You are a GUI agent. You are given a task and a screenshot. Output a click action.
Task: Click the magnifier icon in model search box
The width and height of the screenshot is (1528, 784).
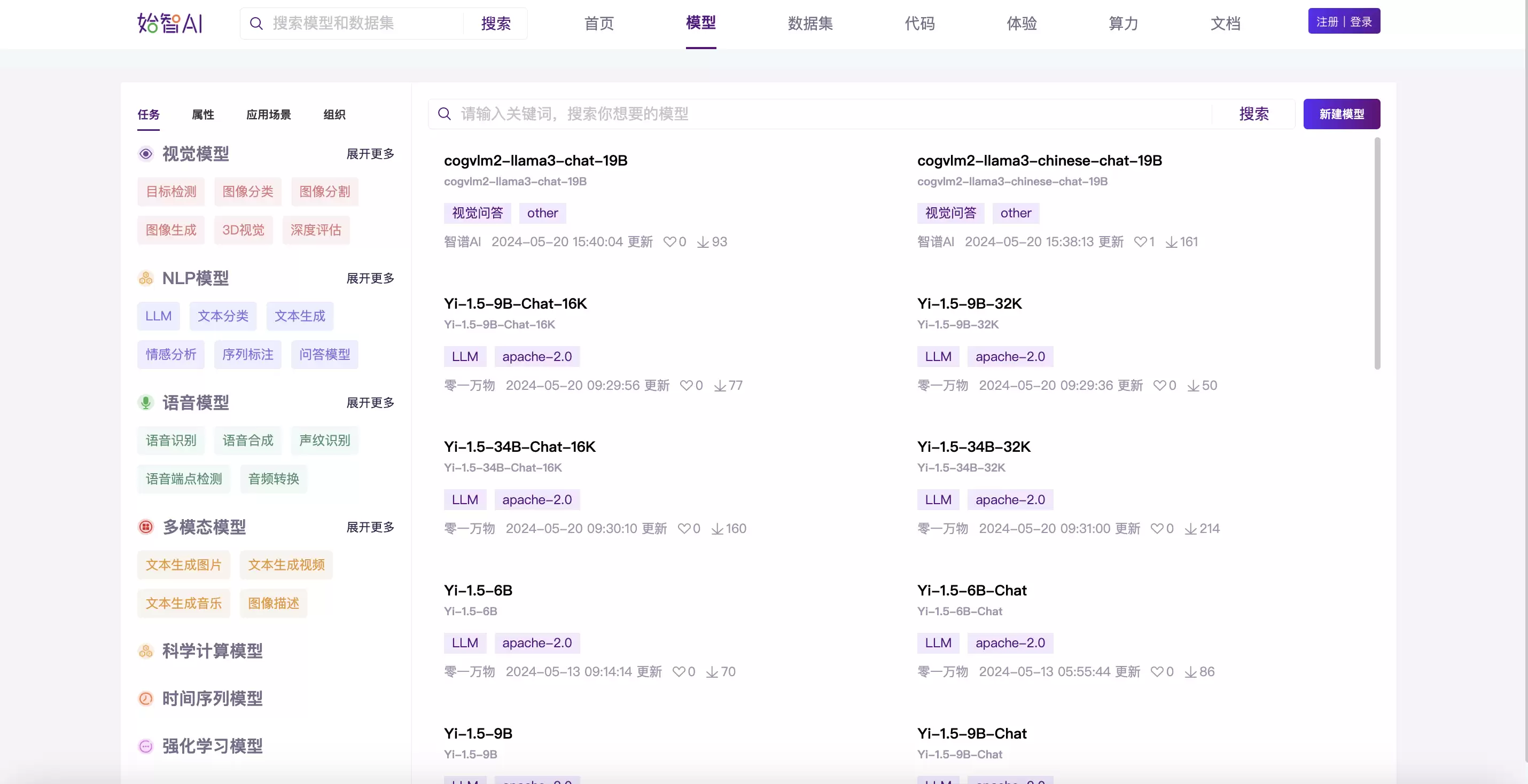pos(445,113)
